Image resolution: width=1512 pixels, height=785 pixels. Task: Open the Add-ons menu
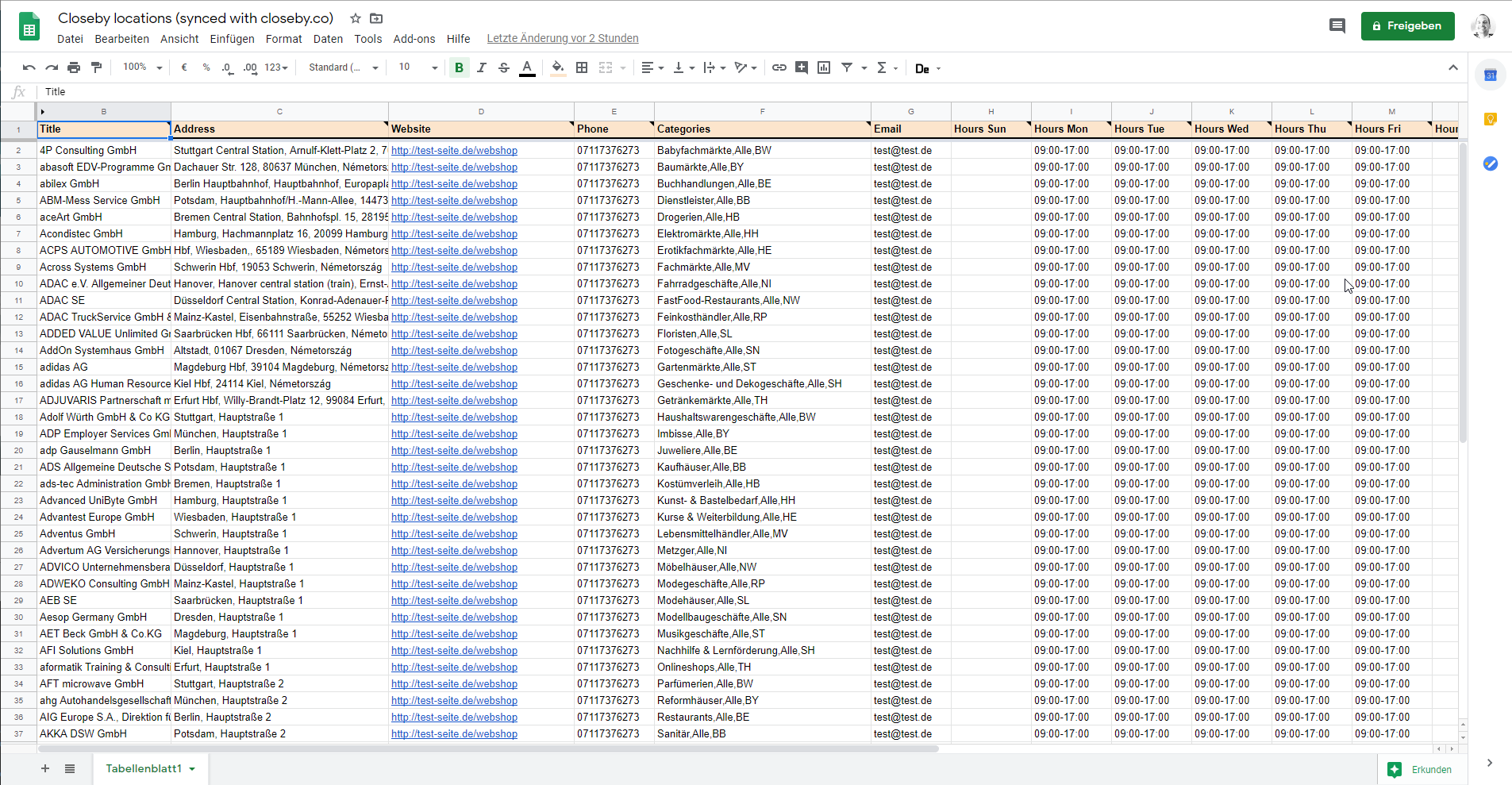(414, 39)
